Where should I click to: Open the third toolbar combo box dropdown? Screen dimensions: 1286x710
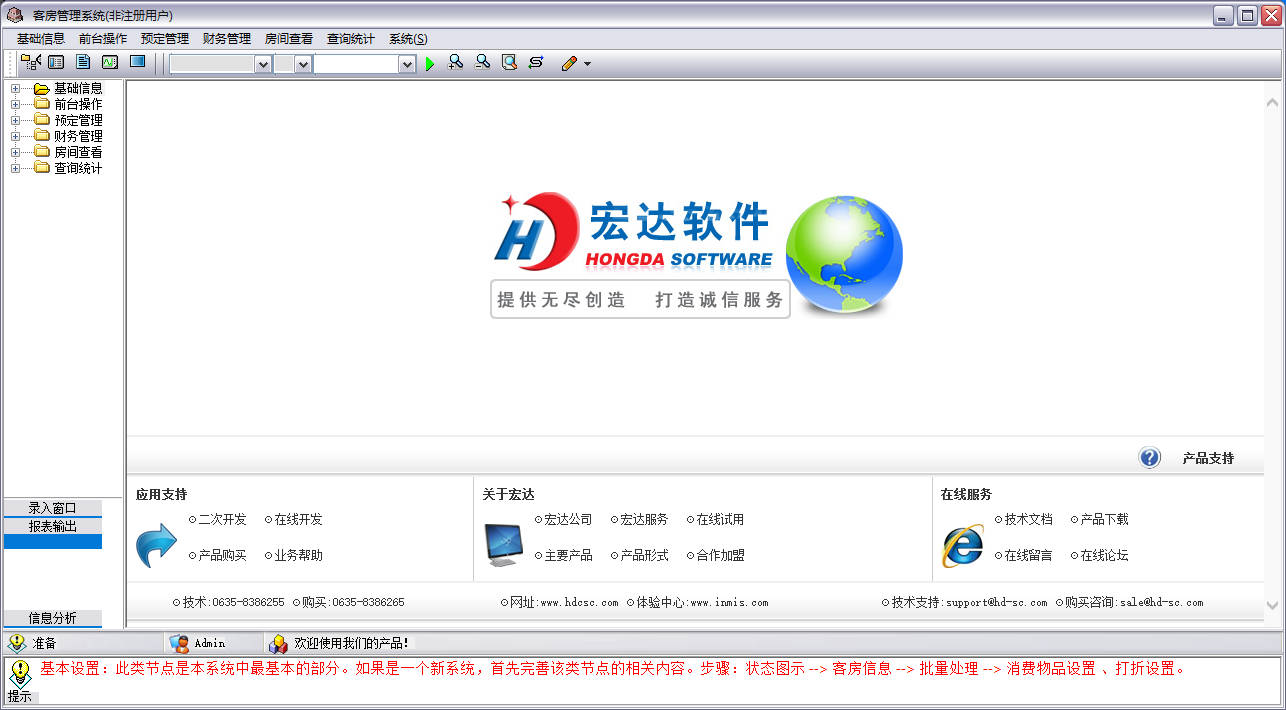pos(407,64)
